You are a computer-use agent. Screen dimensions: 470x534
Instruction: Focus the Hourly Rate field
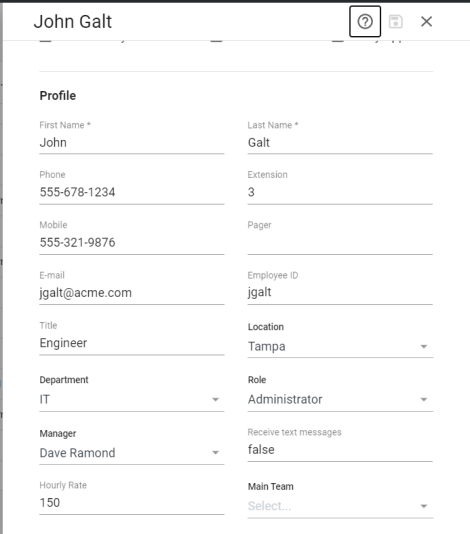click(x=131, y=503)
